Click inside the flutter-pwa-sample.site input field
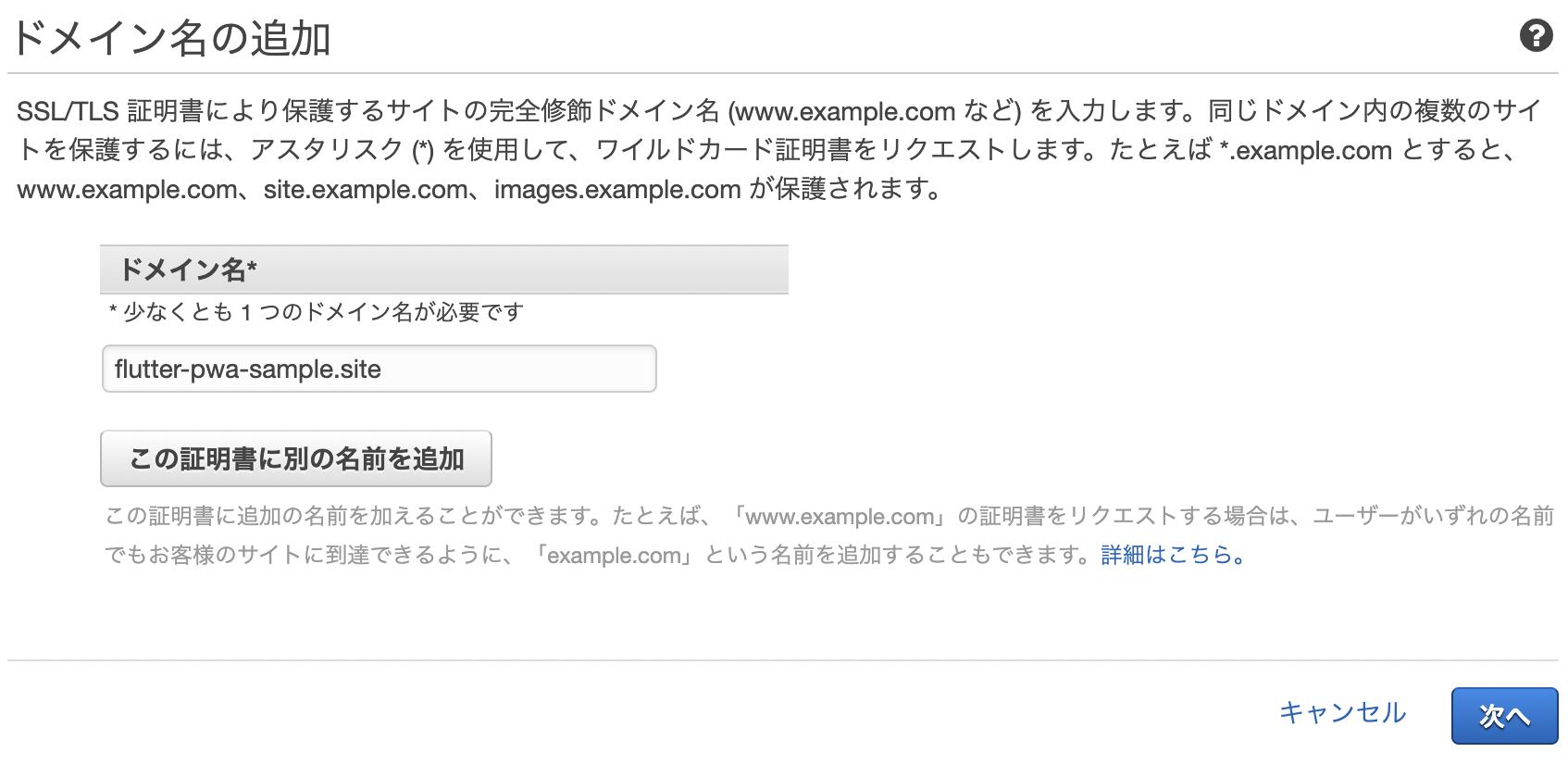The image size is (1568, 765). coord(379,369)
